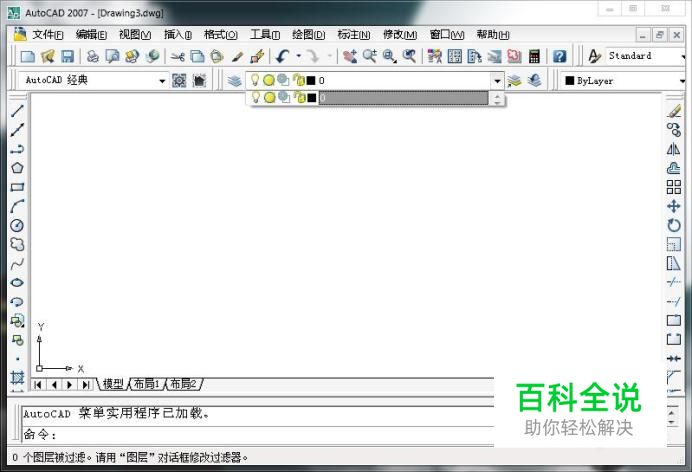Select the Stretch tool

pyautogui.click(x=673, y=263)
